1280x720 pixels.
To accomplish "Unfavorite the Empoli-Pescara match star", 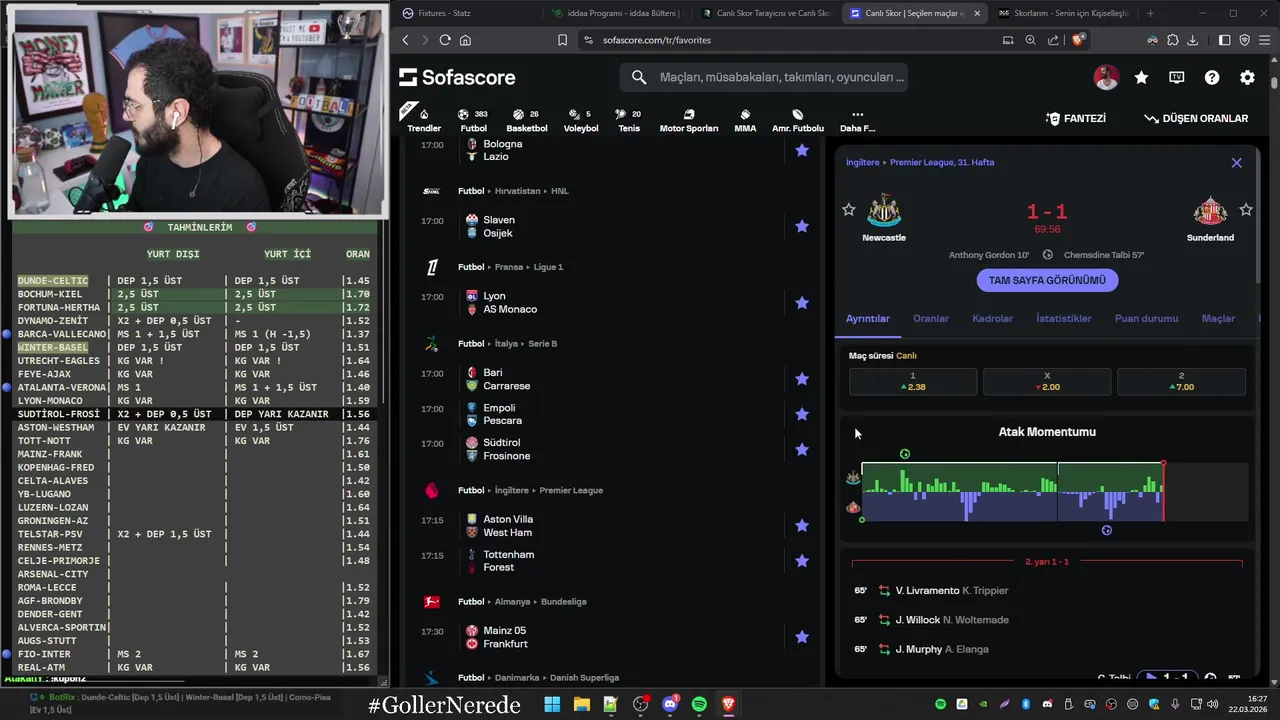I will (802, 414).
